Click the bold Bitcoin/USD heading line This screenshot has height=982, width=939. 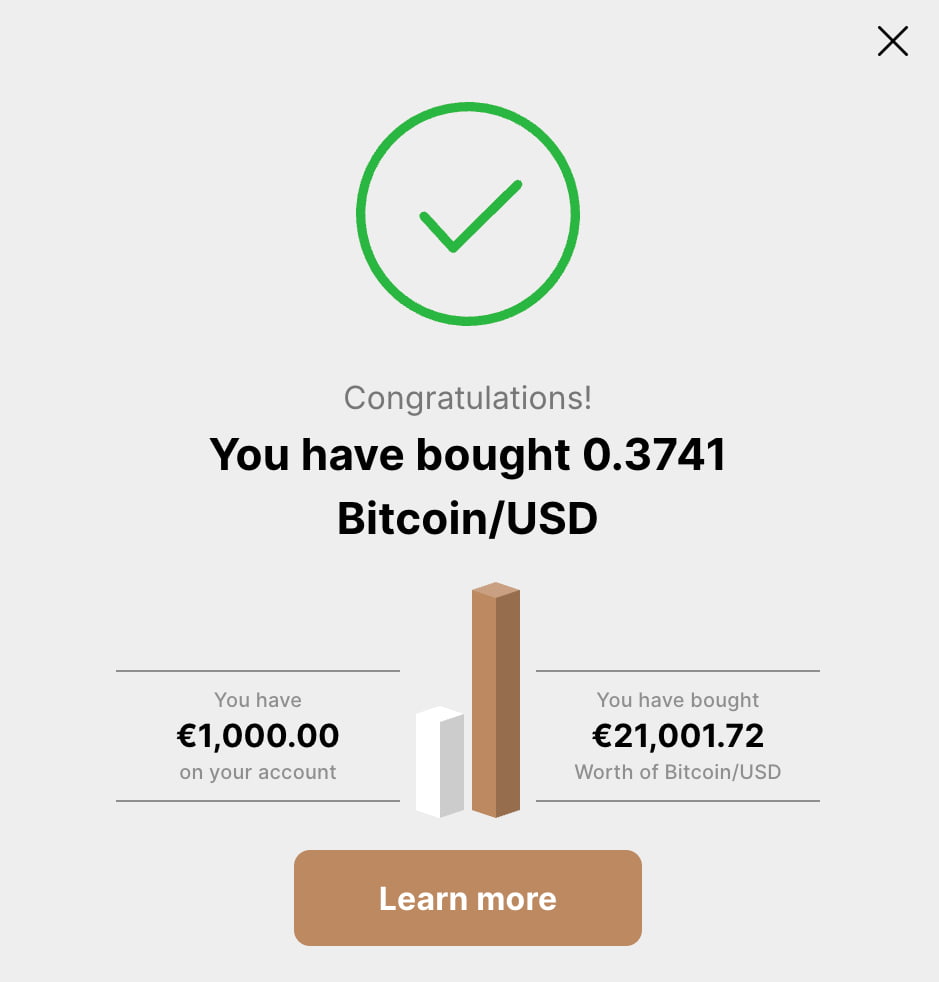coord(468,519)
